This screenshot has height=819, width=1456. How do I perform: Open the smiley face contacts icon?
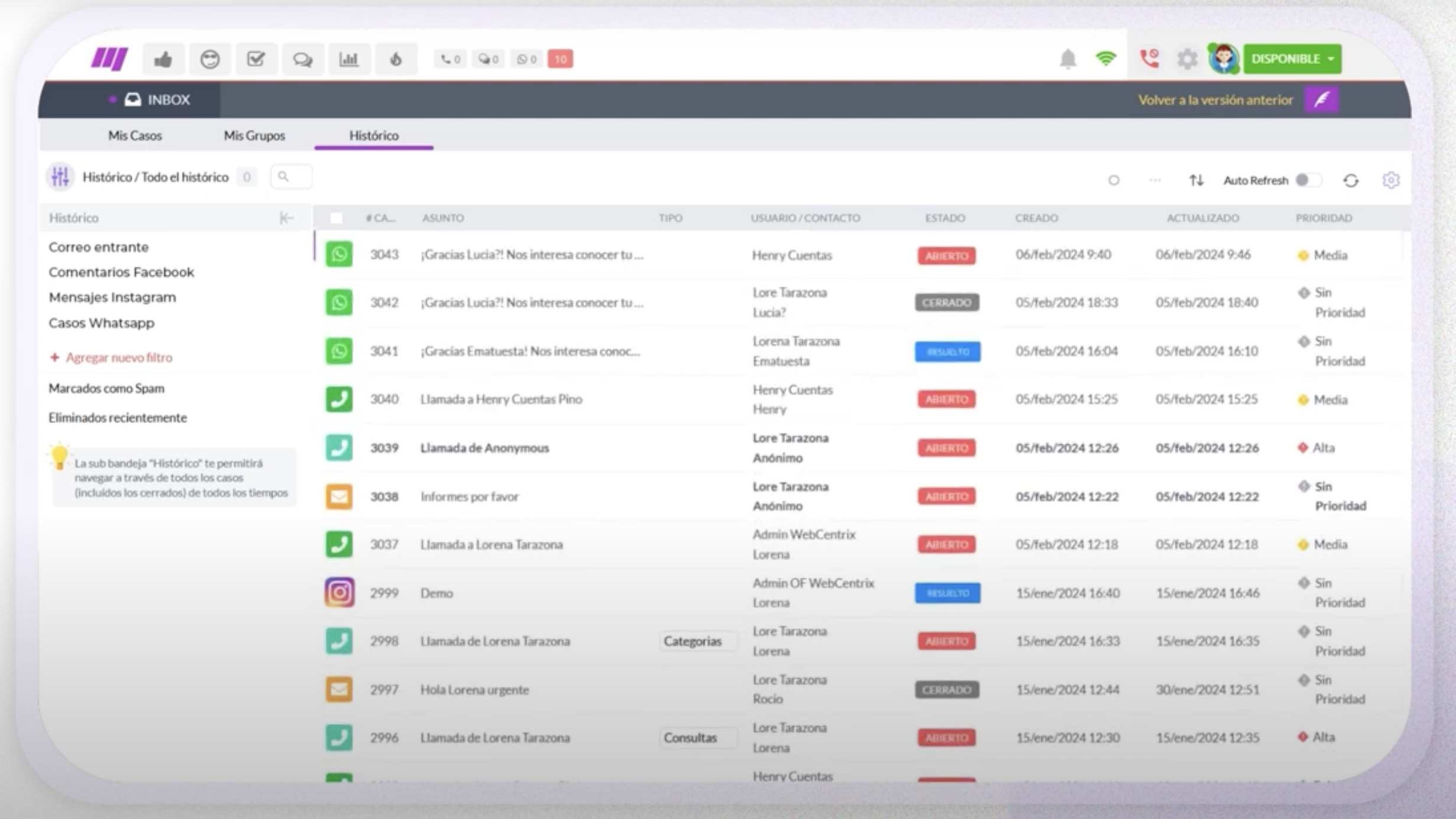[210, 59]
